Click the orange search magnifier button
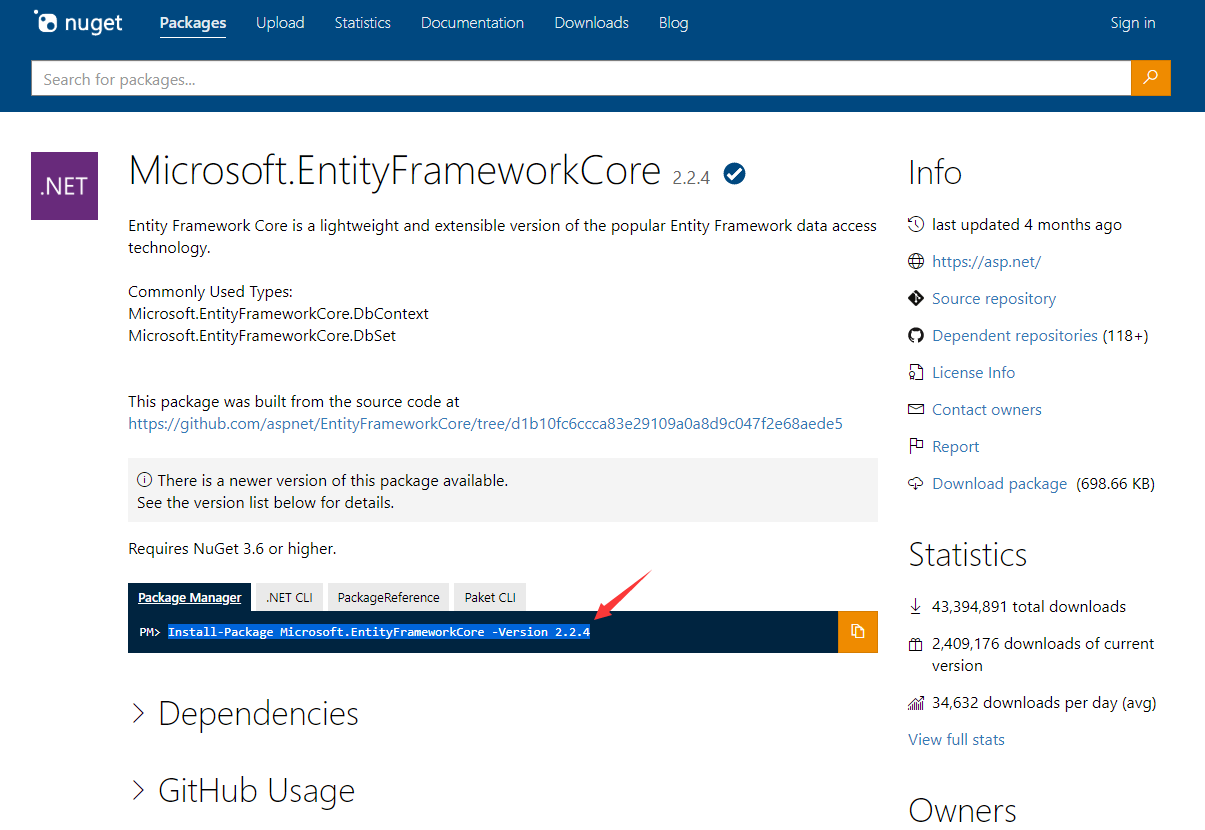 pyautogui.click(x=1150, y=78)
